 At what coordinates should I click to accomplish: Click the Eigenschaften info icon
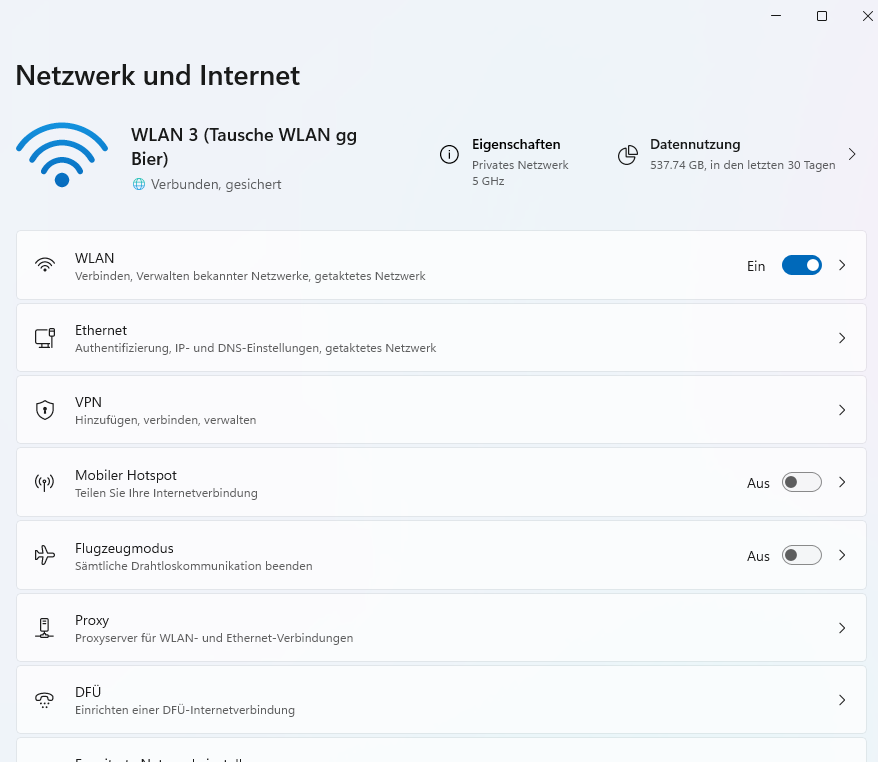(449, 155)
